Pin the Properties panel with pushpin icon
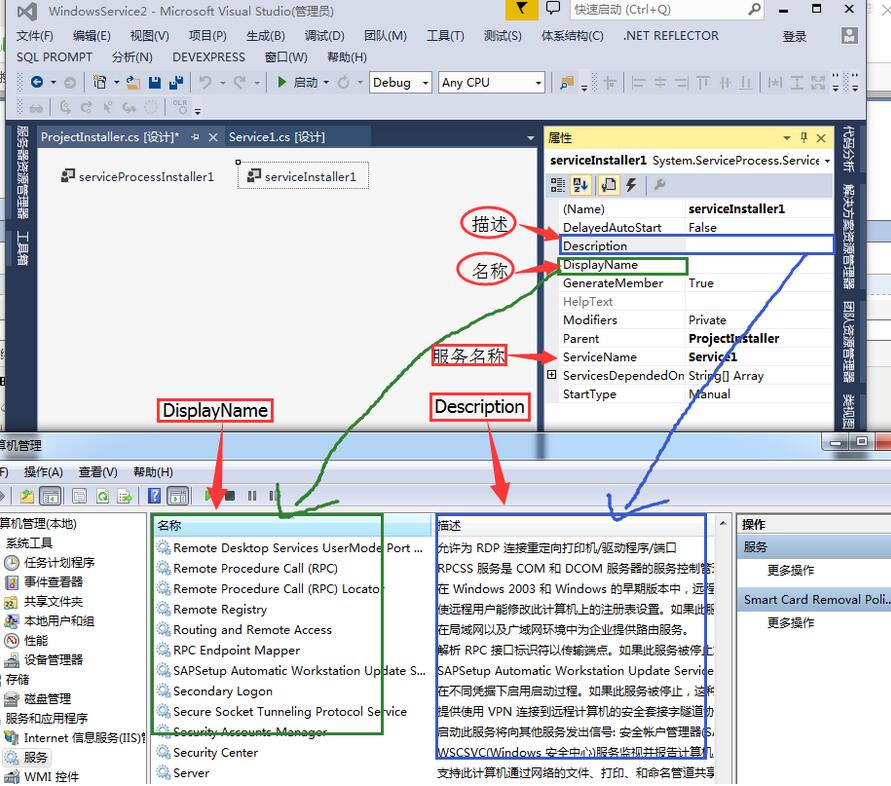Image resolution: width=891 pixels, height=786 pixels. click(x=803, y=138)
